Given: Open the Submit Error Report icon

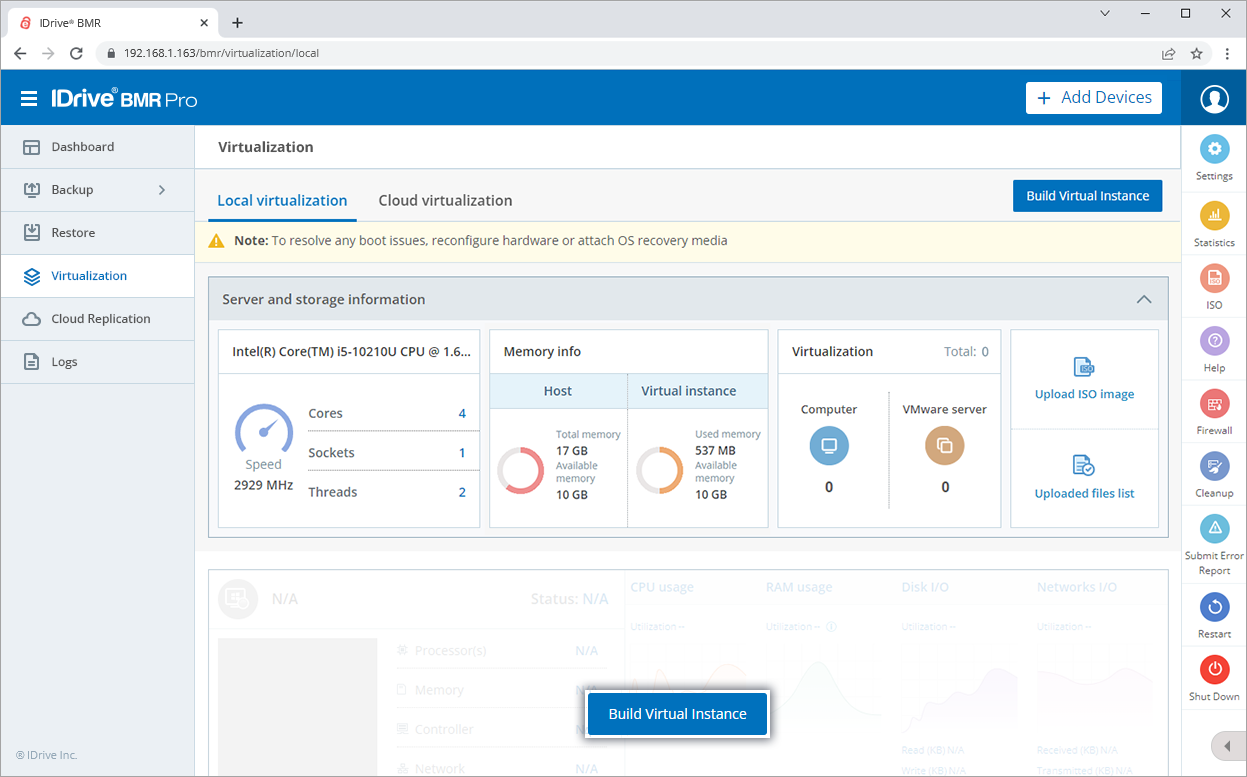Looking at the screenshot, I should click(1214, 528).
